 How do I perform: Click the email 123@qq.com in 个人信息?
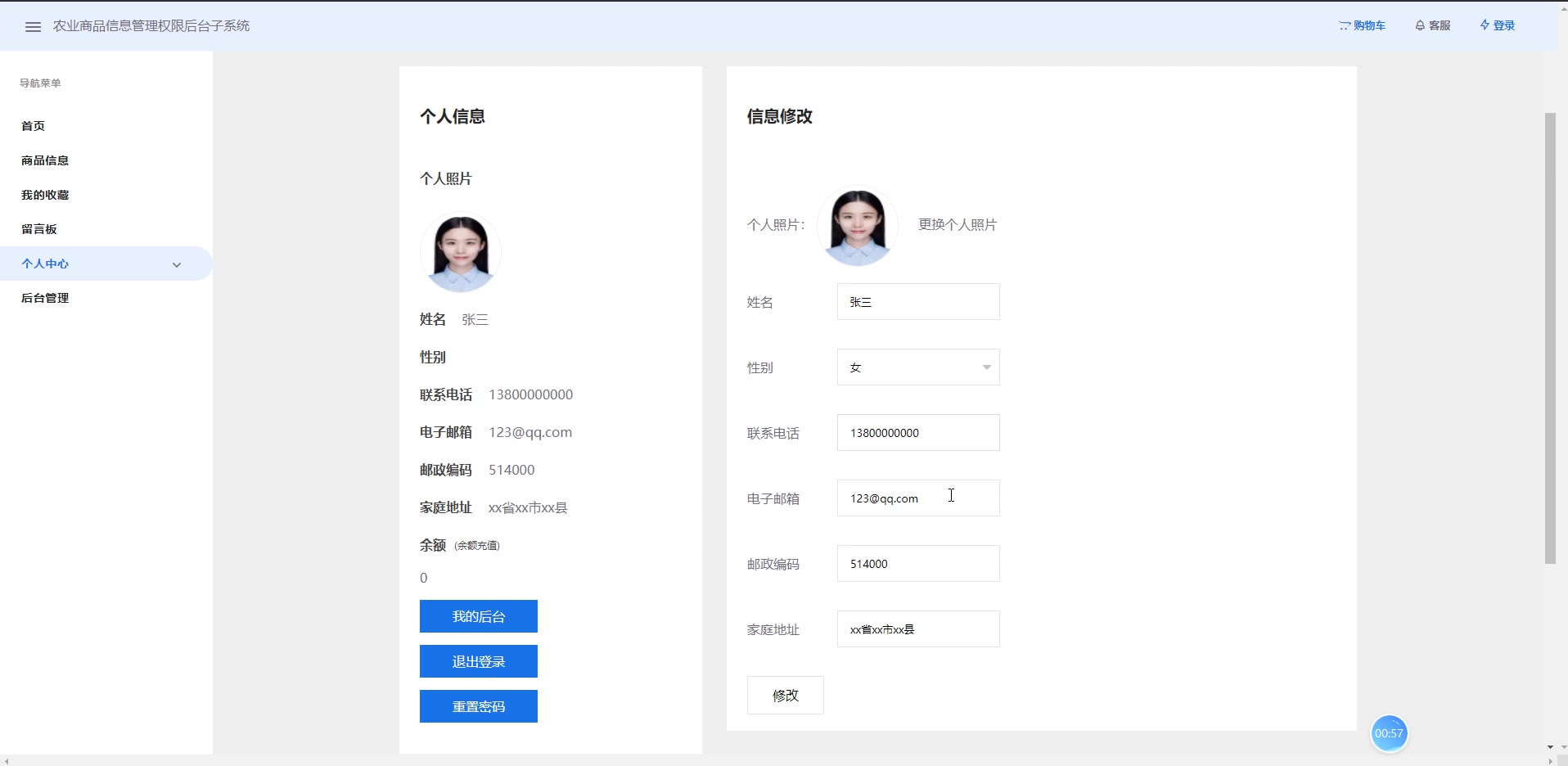coord(530,432)
